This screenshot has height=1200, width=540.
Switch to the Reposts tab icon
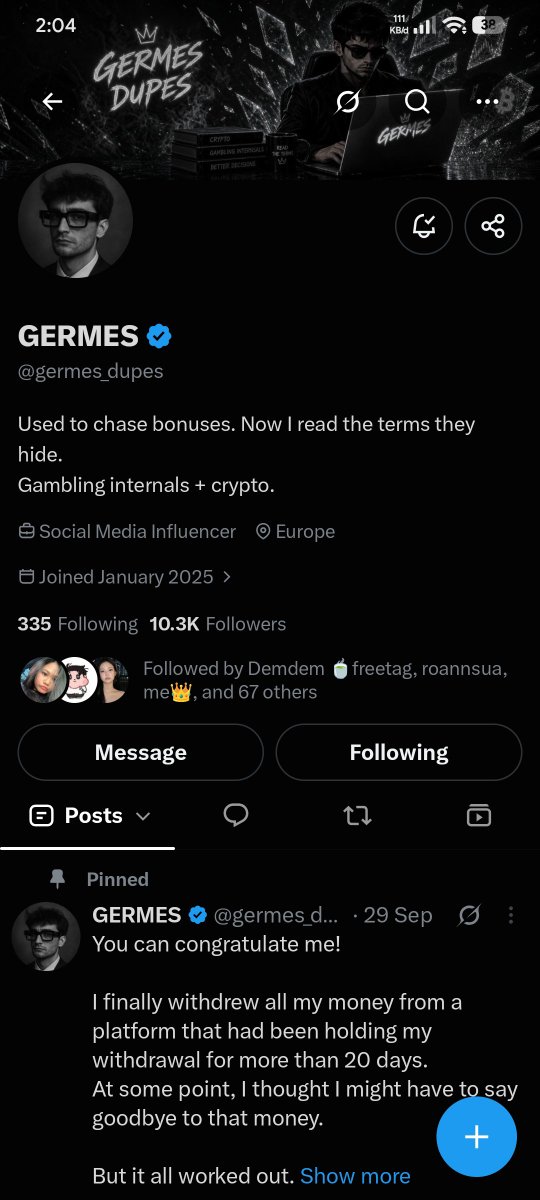pyautogui.click(x=357, y=816)
